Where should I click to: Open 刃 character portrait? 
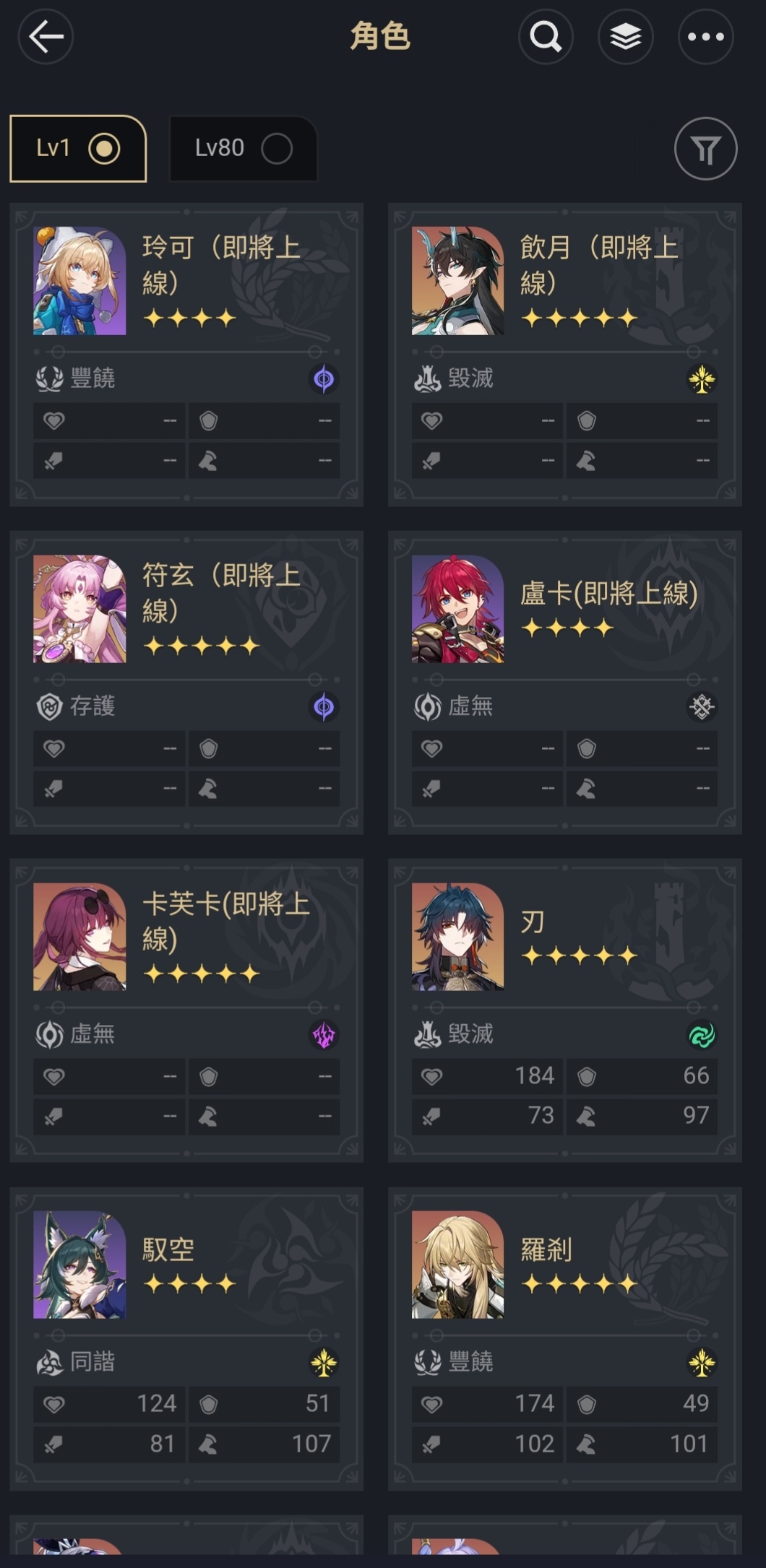coord(457,937)
